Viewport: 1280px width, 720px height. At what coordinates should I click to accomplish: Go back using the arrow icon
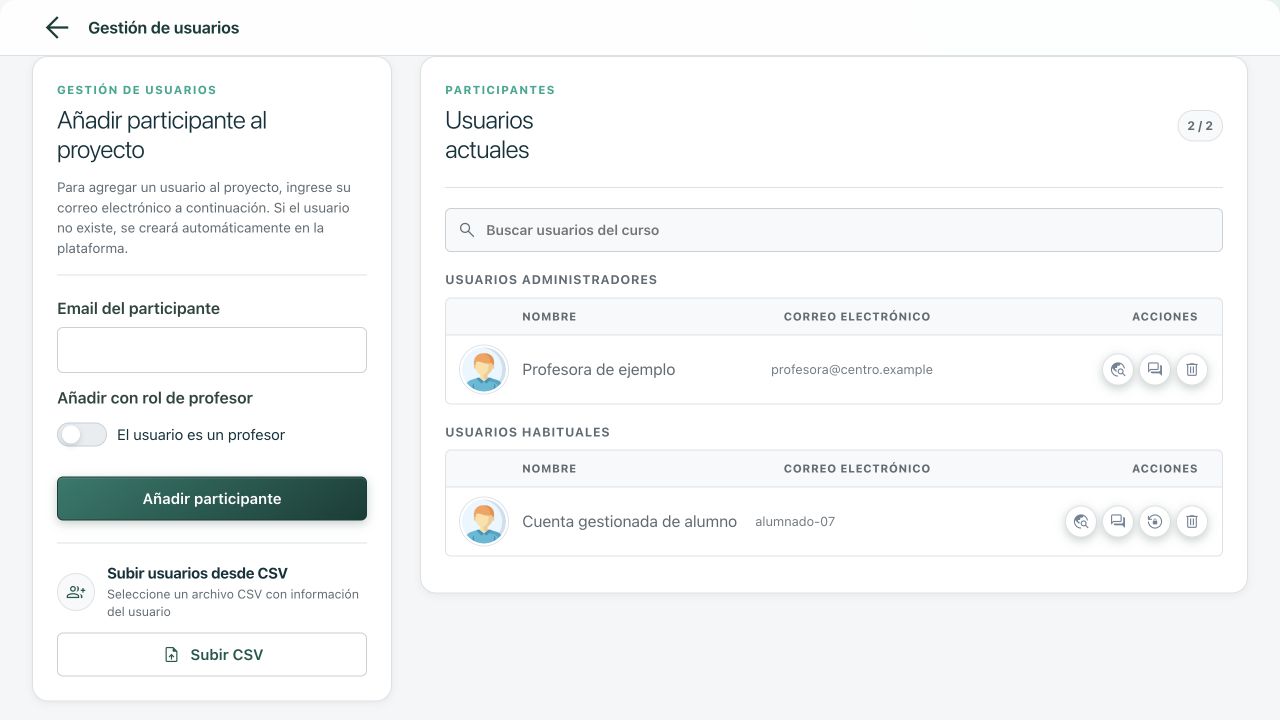coord(57,28)
